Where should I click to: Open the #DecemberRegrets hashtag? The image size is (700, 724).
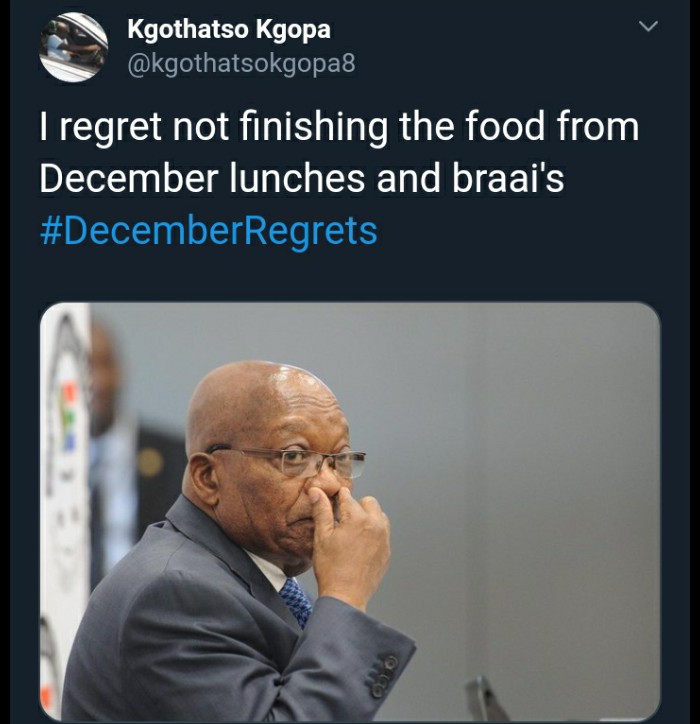[209, 231]
